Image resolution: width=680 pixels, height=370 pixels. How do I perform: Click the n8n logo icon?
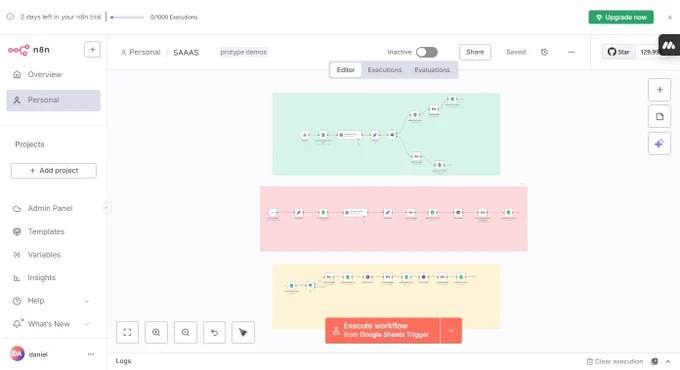pyautogui.click(x=19, y=50)
